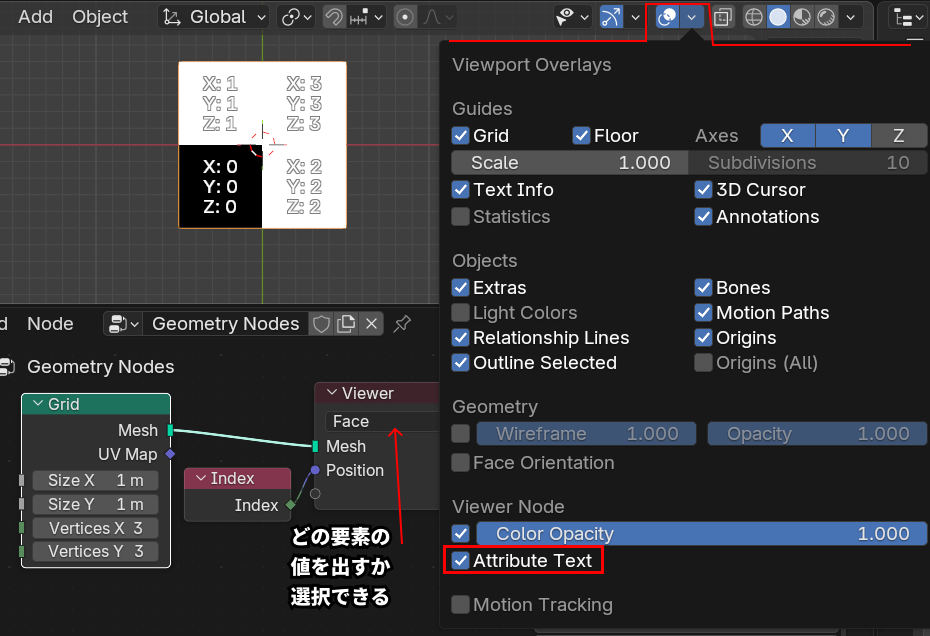The width and height of the screenshot is (930, 636).
Task: Open the Viewer node Face domain dropdown
Action: click(381, 422)
